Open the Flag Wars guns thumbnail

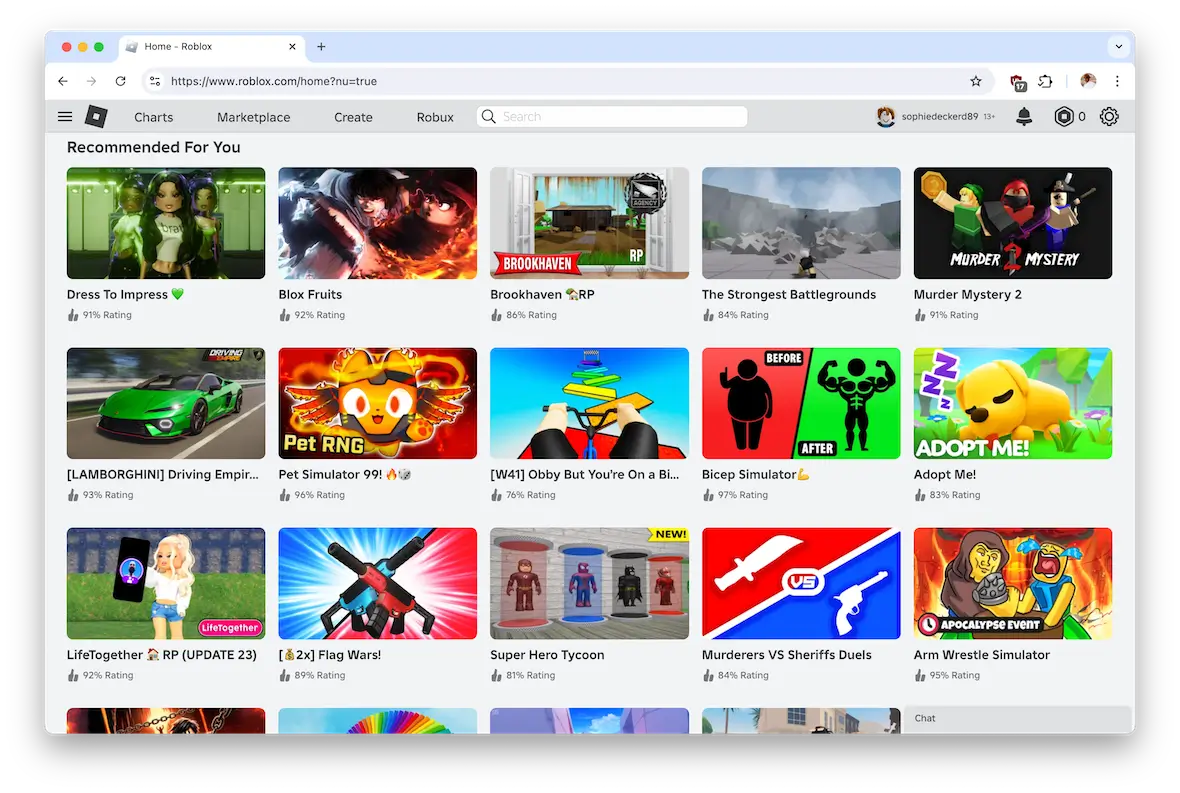click(377, 583)
